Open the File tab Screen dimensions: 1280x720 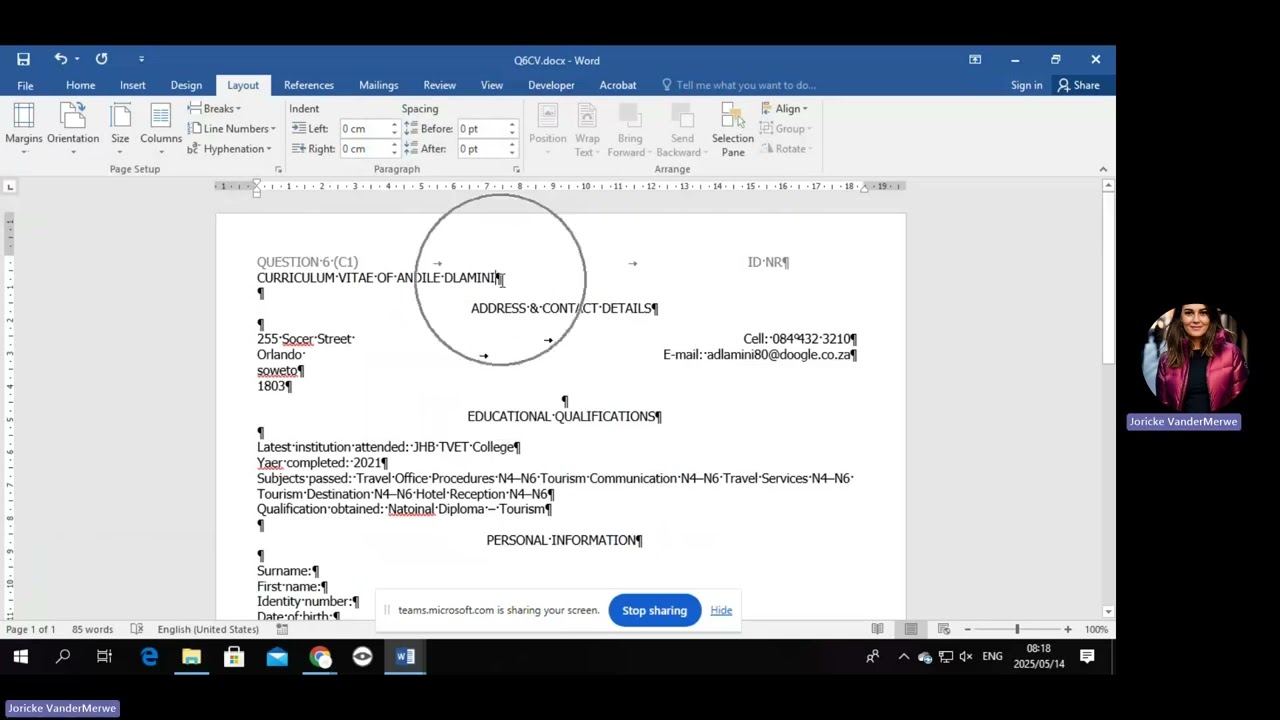25,85
